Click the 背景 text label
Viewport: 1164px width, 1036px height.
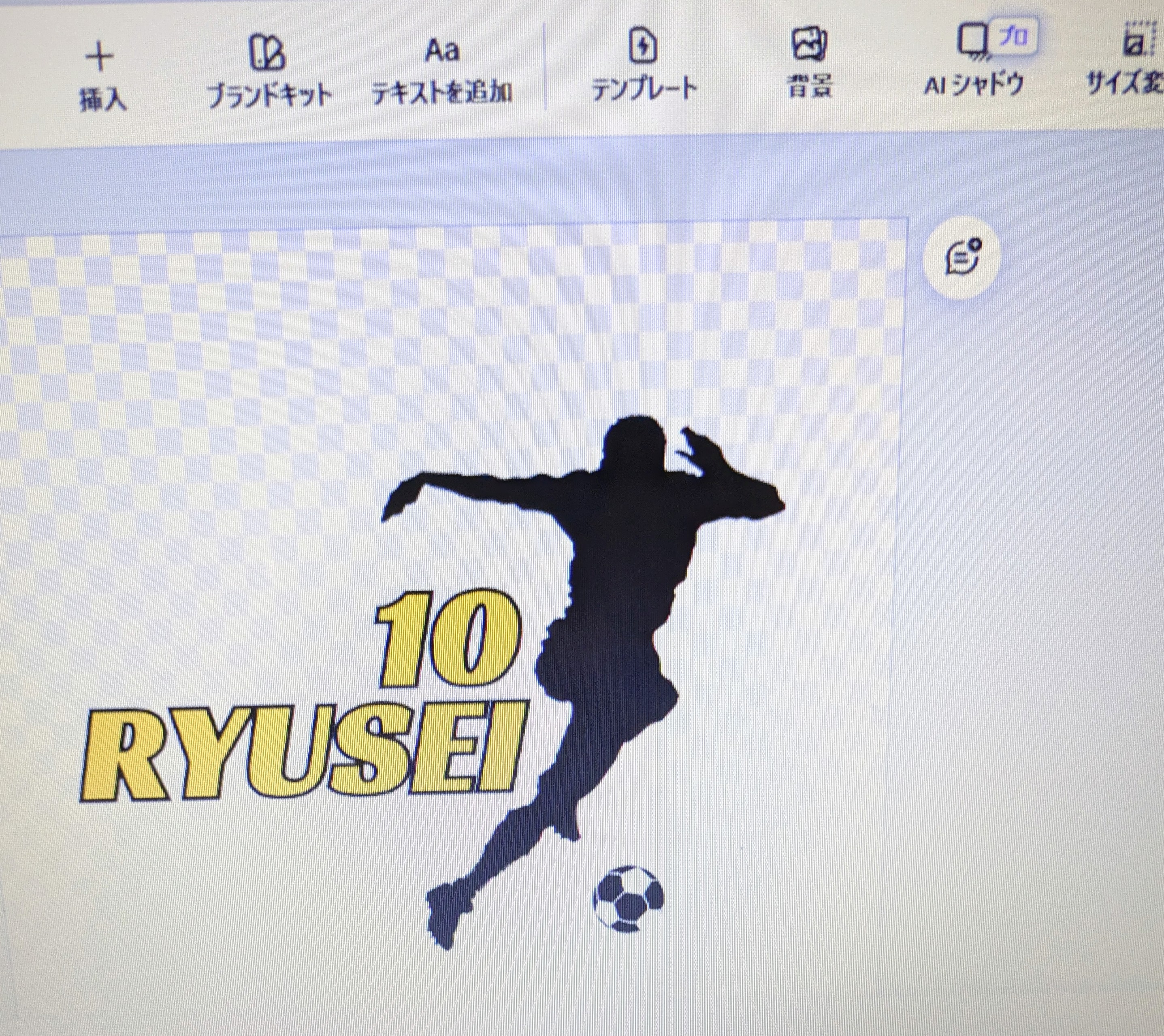point(809,87)
